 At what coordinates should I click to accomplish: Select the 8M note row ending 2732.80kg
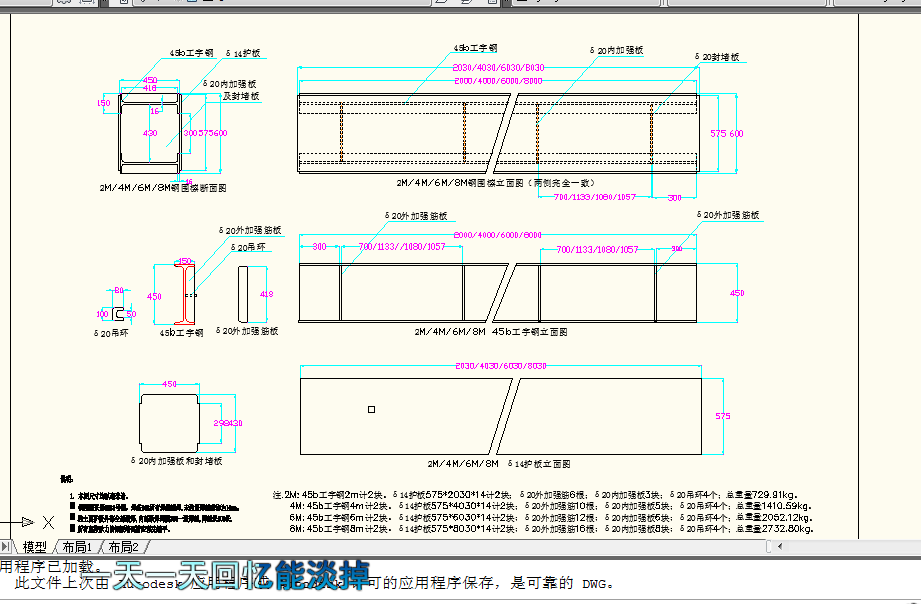pyautogui.click(x=551, y=529)
